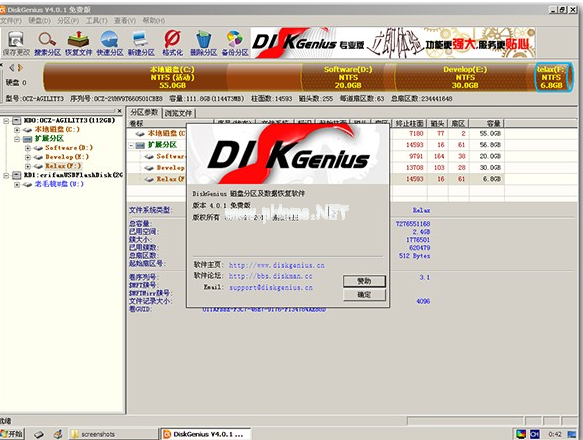Go to next disk with right arrow
Image resolution: width=583 pixels, height=440 pixels.
click(20, 68)
